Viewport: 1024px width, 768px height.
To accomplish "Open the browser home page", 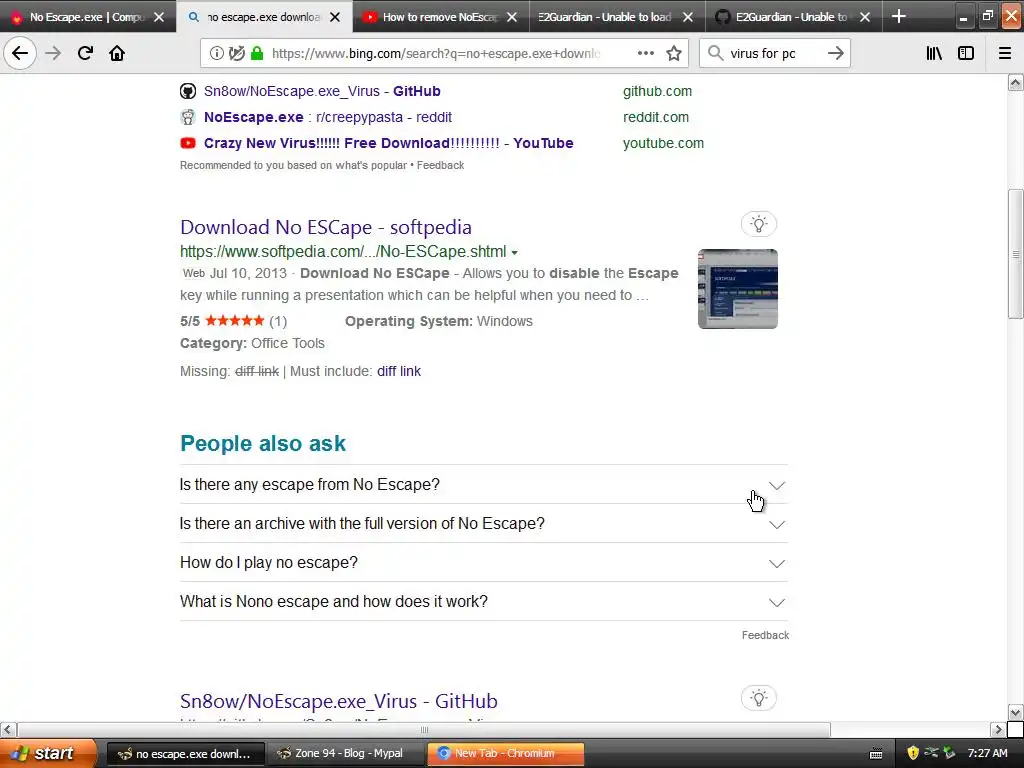I will [x=117, y=53].
